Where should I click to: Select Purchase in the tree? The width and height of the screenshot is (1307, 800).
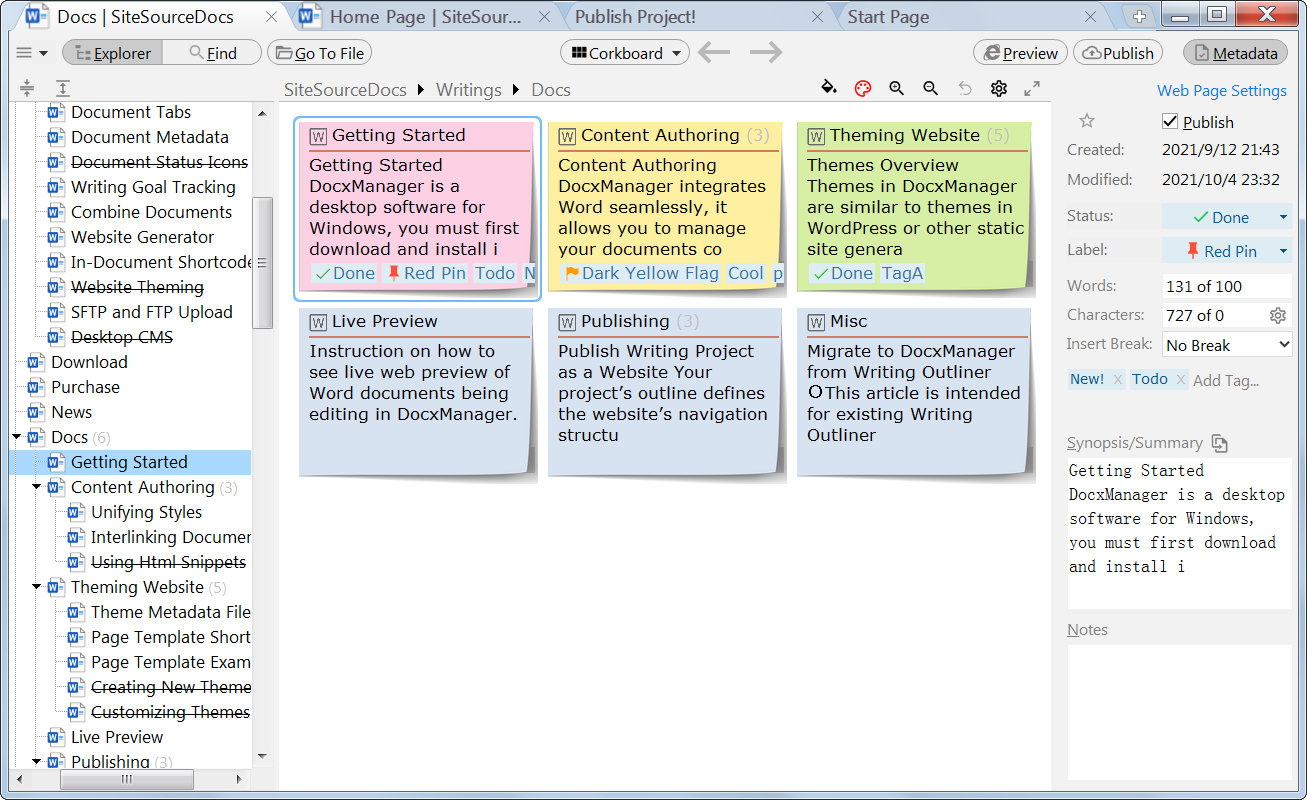pyautogui.click(x=85, y=387)
